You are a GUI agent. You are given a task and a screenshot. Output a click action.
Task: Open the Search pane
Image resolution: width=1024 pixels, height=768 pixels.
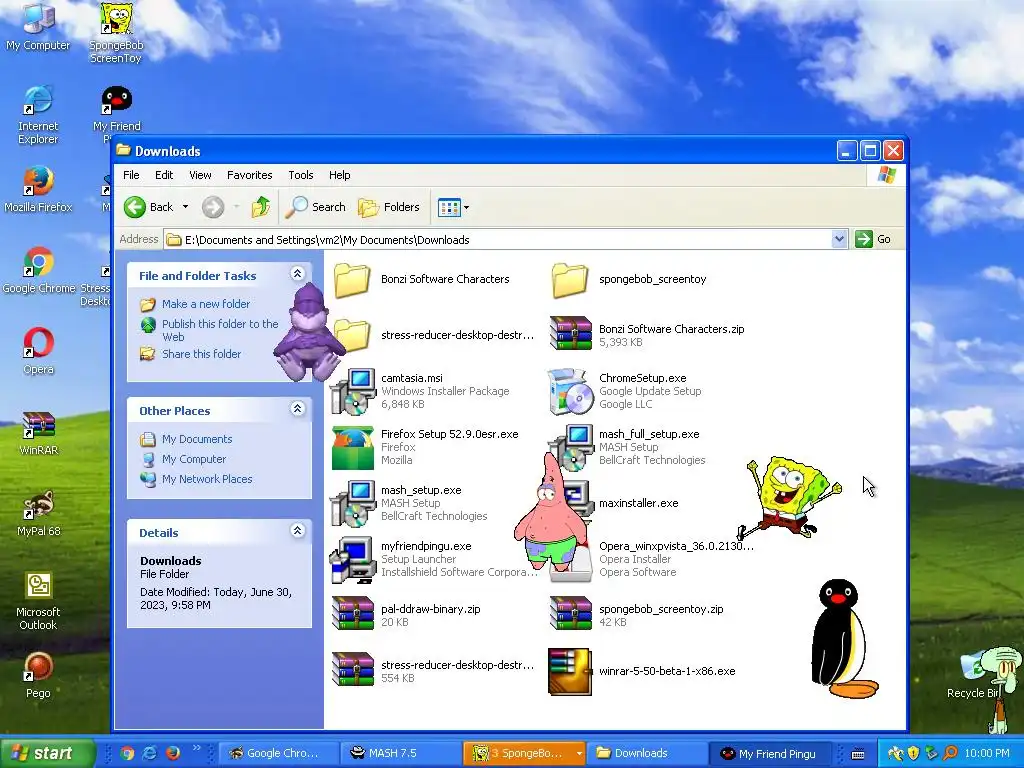point(316,207)
